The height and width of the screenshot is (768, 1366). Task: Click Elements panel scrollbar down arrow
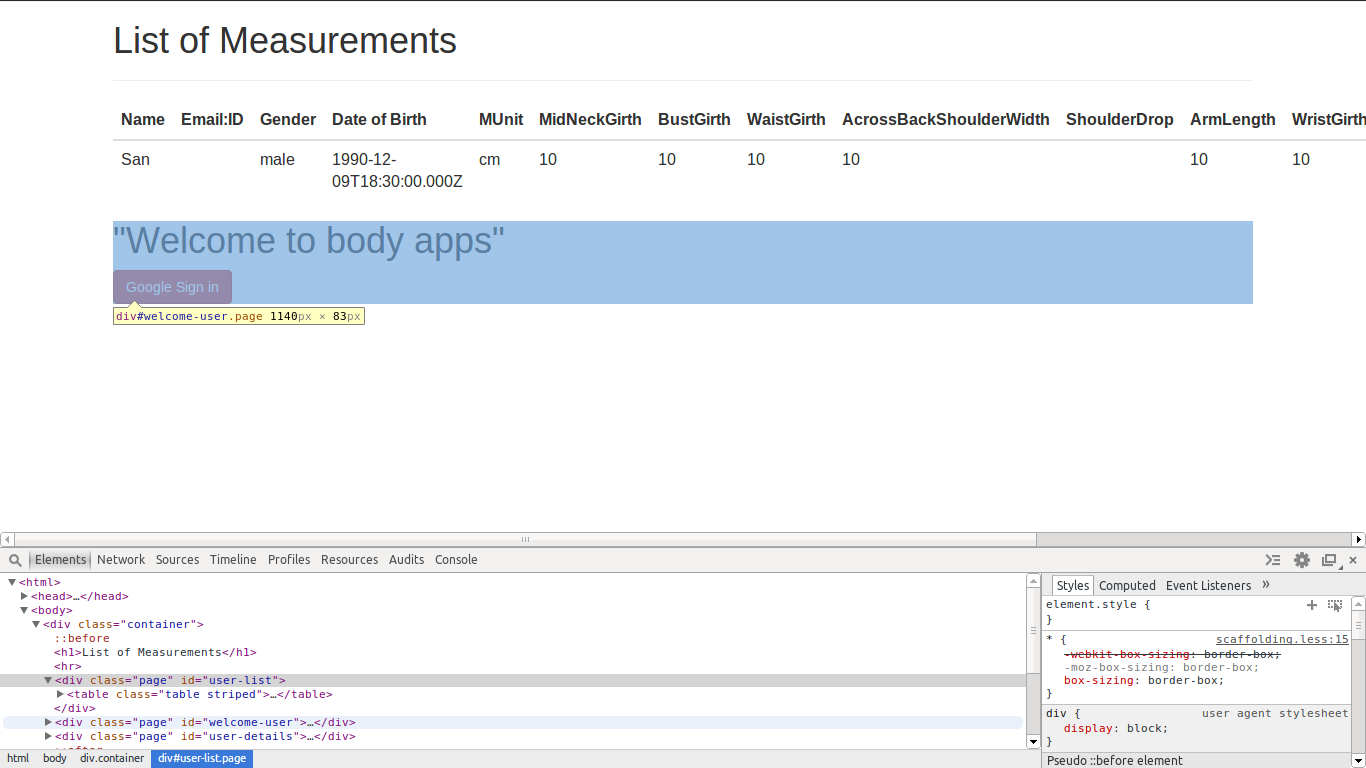pos(1034,741)
